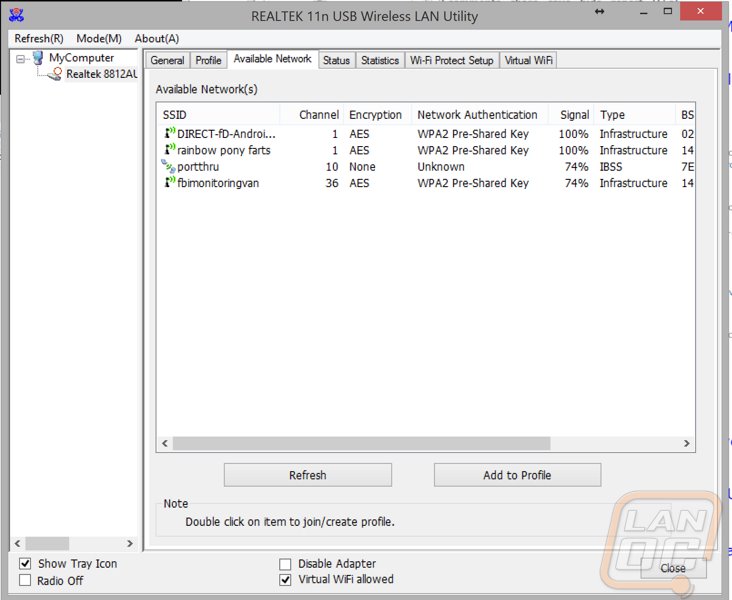Check the Disable Adapter checkbox
Image resolution: width=732 pixels, height=600 pixels.
[285, 564]
